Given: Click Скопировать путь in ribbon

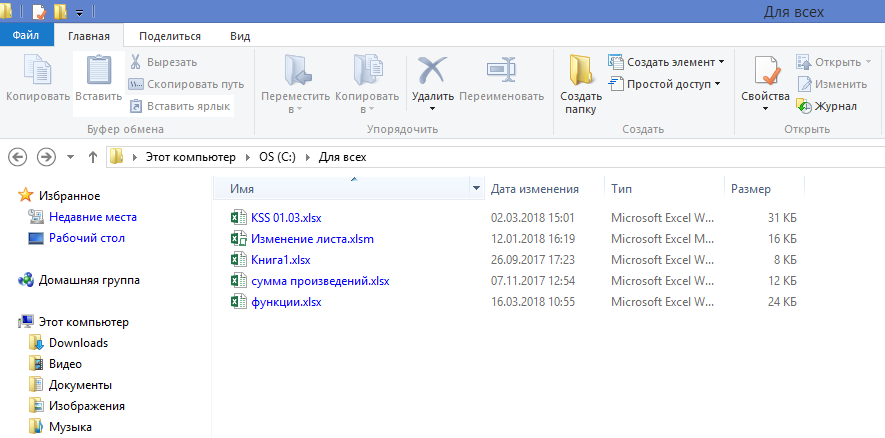Looking at the screenshot, I should 186,84.
